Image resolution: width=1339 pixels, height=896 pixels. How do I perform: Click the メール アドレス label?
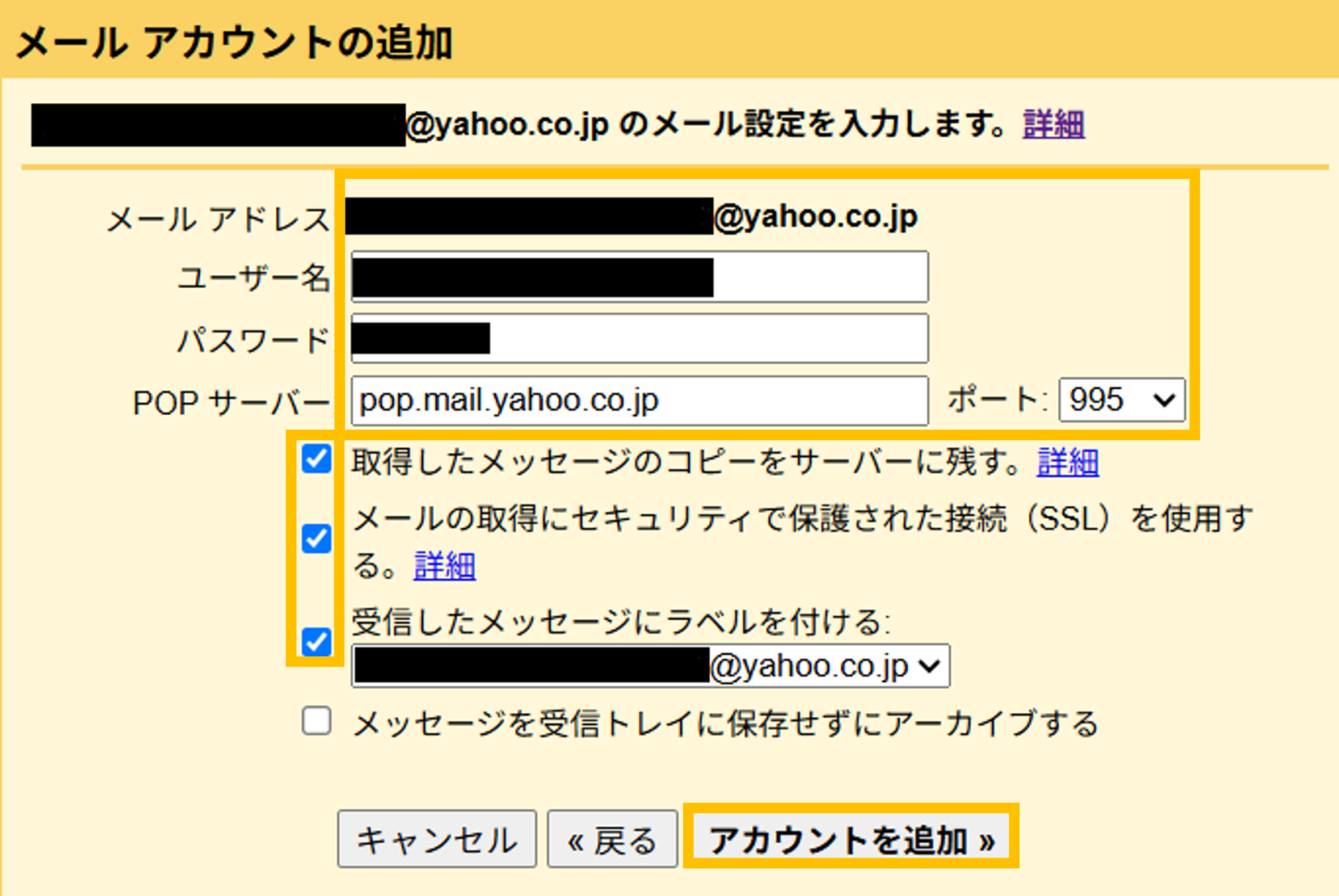click(219, 220)
